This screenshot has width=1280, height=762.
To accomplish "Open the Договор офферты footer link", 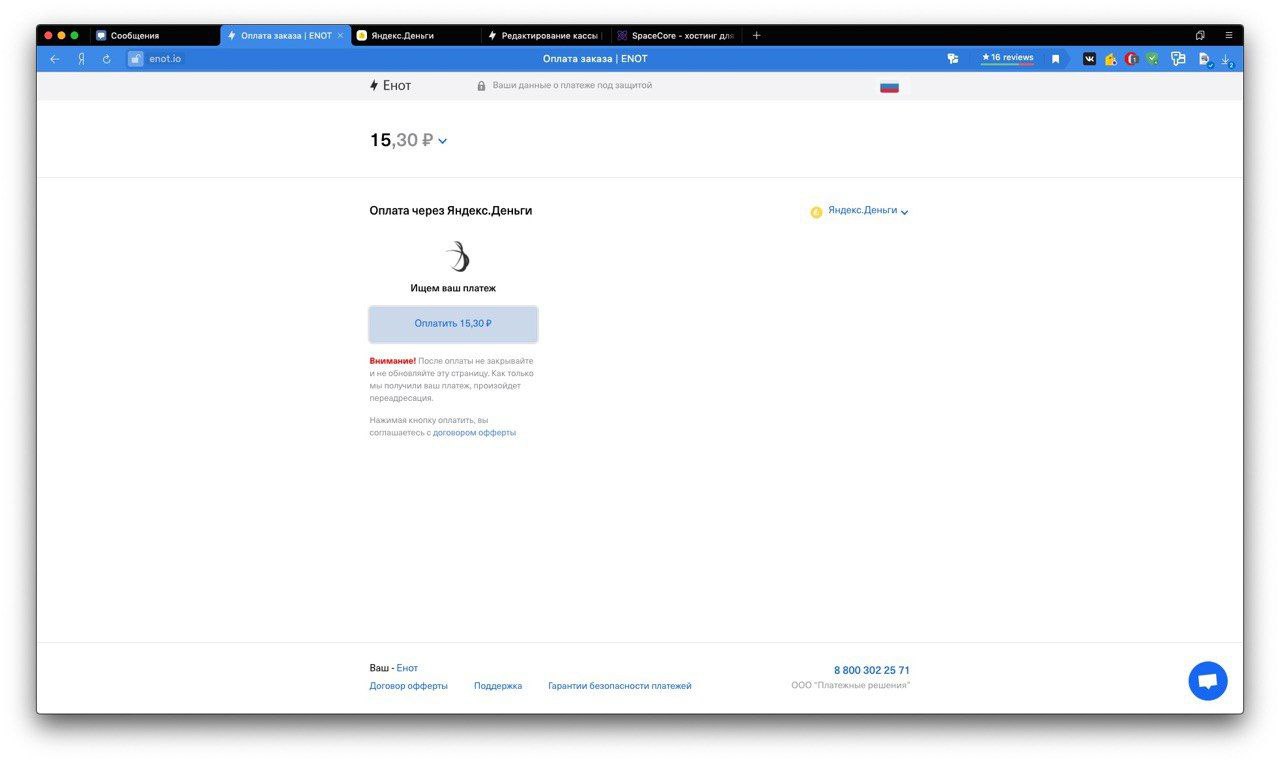I will pyautogui.click(x=408, y=686).
